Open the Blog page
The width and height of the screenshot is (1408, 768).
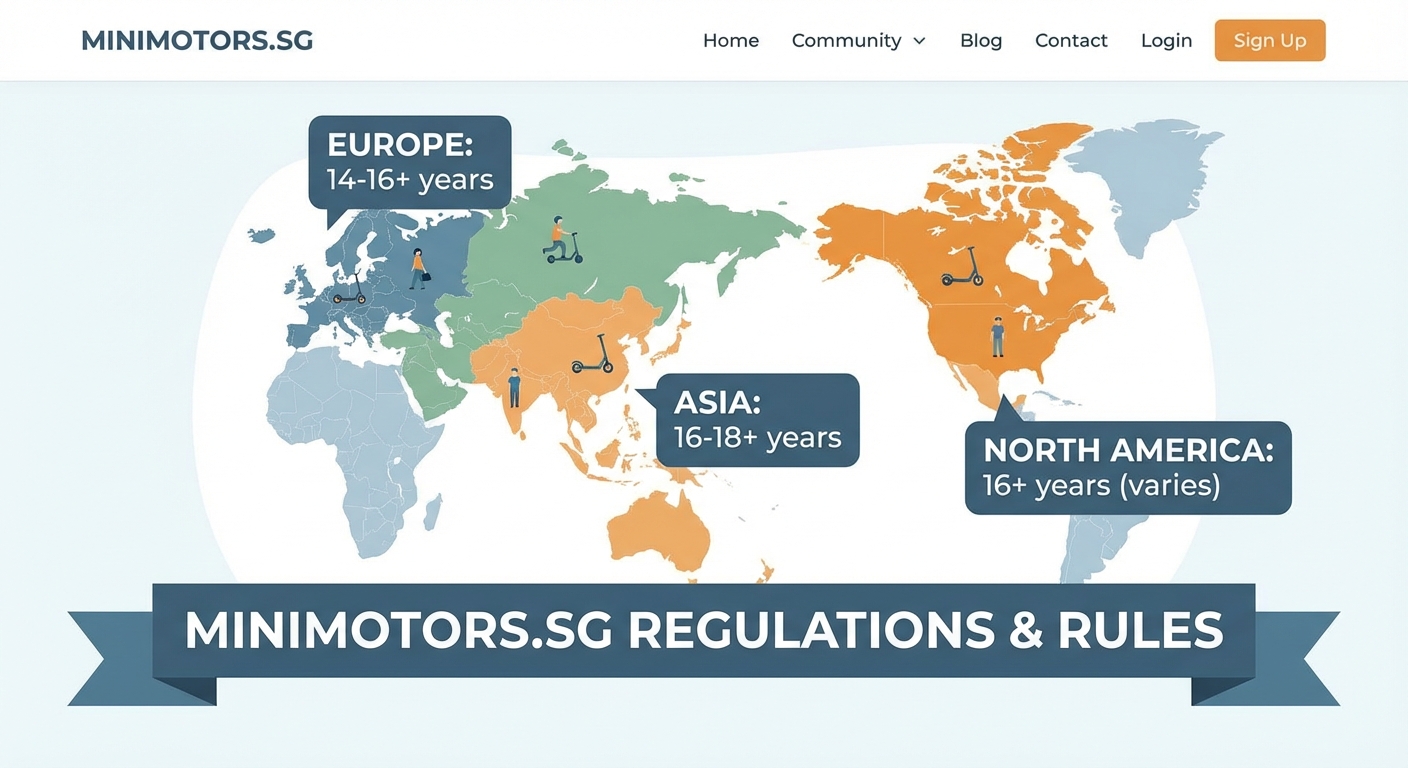[x=981, y=41]
